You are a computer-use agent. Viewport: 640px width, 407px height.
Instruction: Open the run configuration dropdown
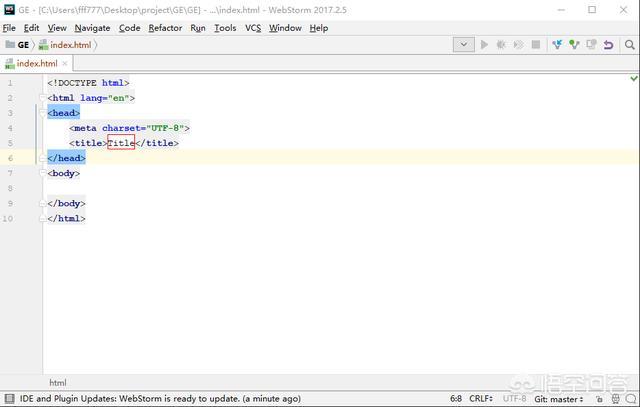[464, 45]
